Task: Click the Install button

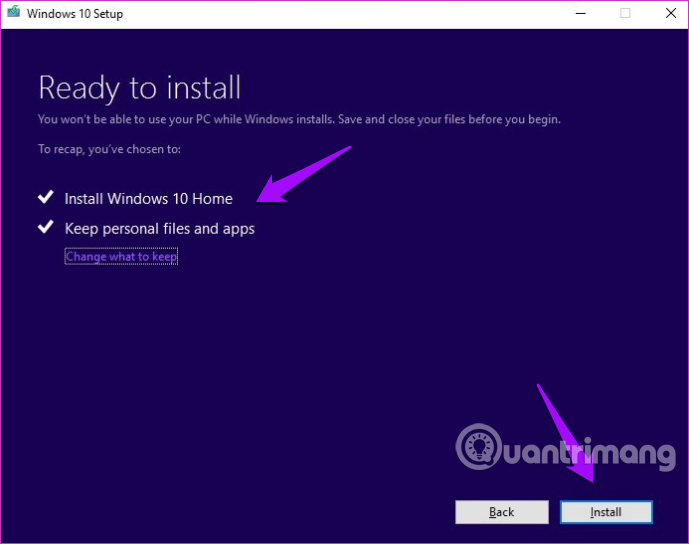Action: click(606, 512)
